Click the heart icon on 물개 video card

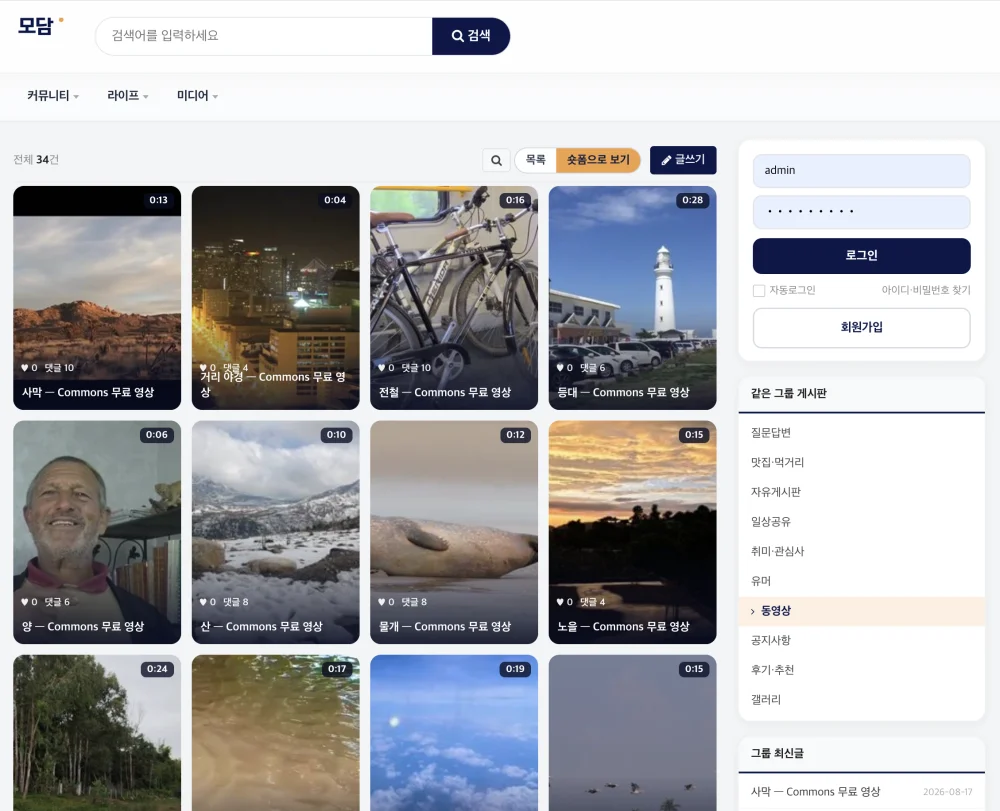(382, 602)
